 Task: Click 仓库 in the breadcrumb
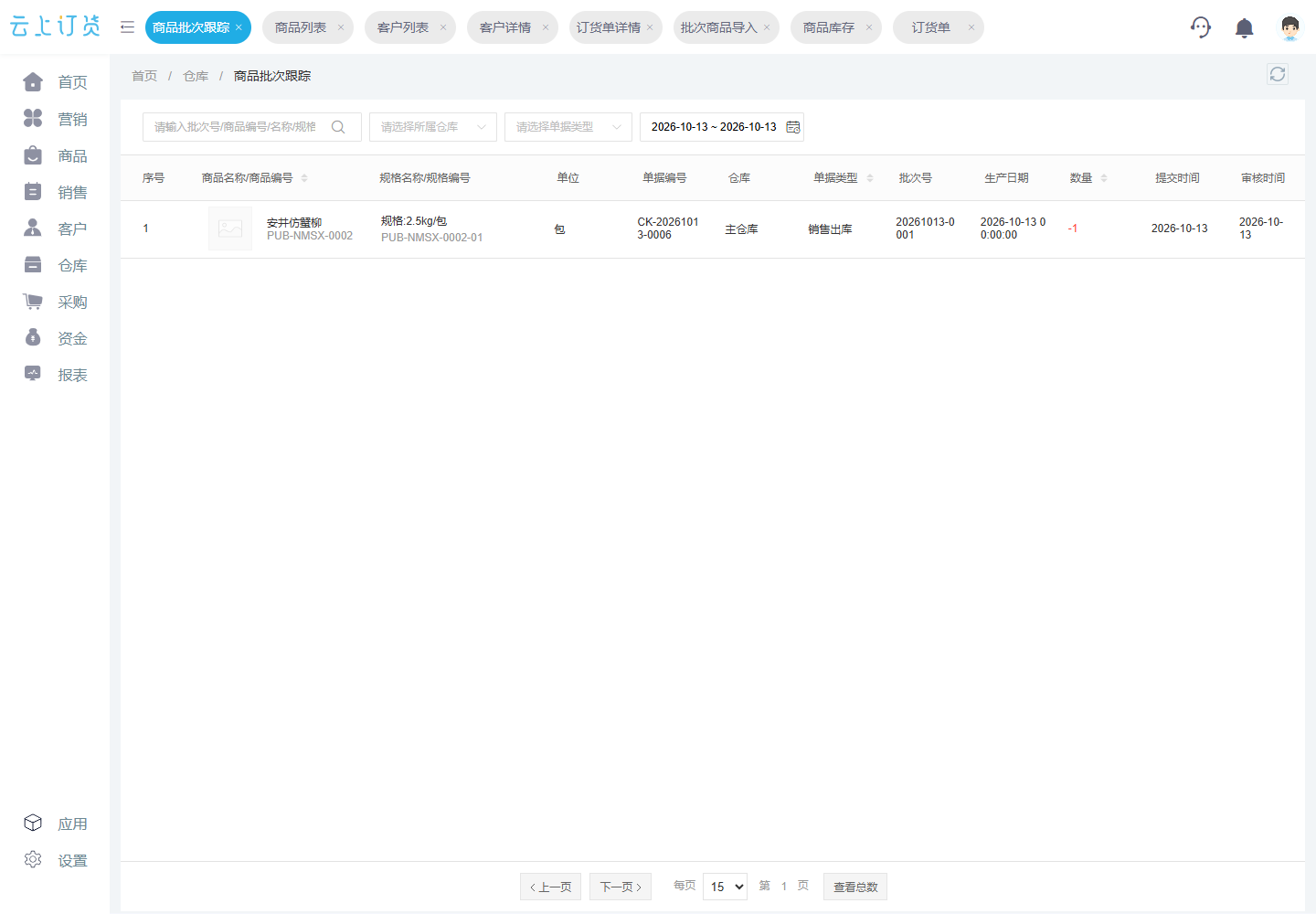tap(196, 76)
